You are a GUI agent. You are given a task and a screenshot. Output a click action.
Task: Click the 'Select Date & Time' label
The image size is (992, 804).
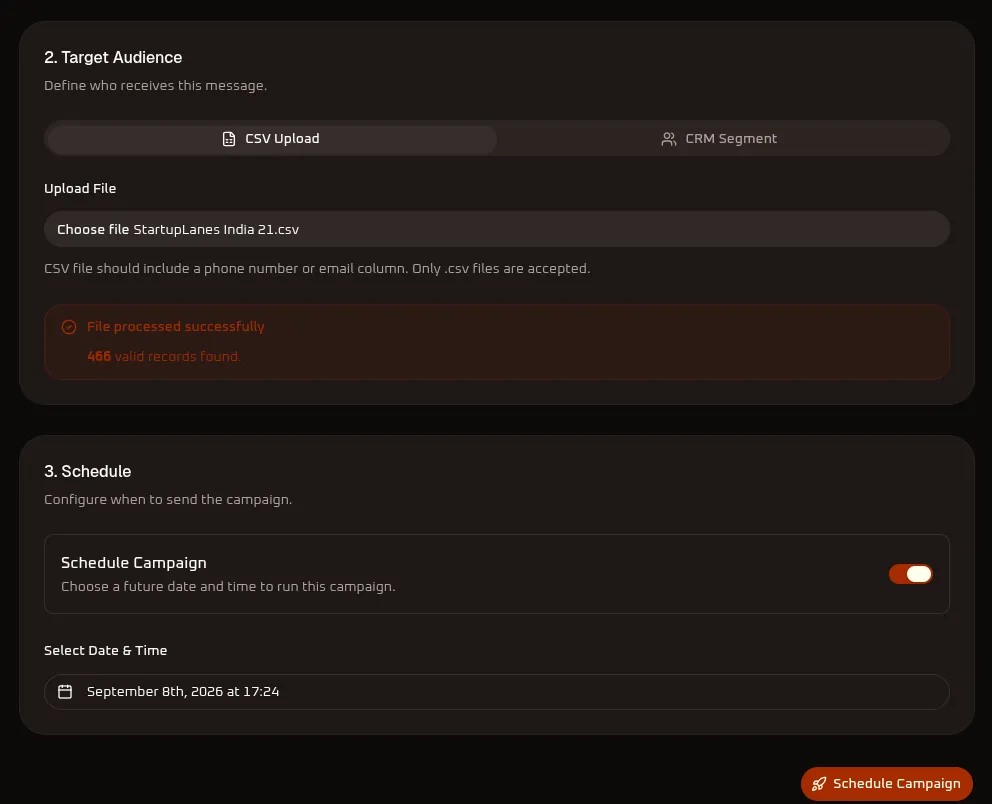[x=106, y=650]
